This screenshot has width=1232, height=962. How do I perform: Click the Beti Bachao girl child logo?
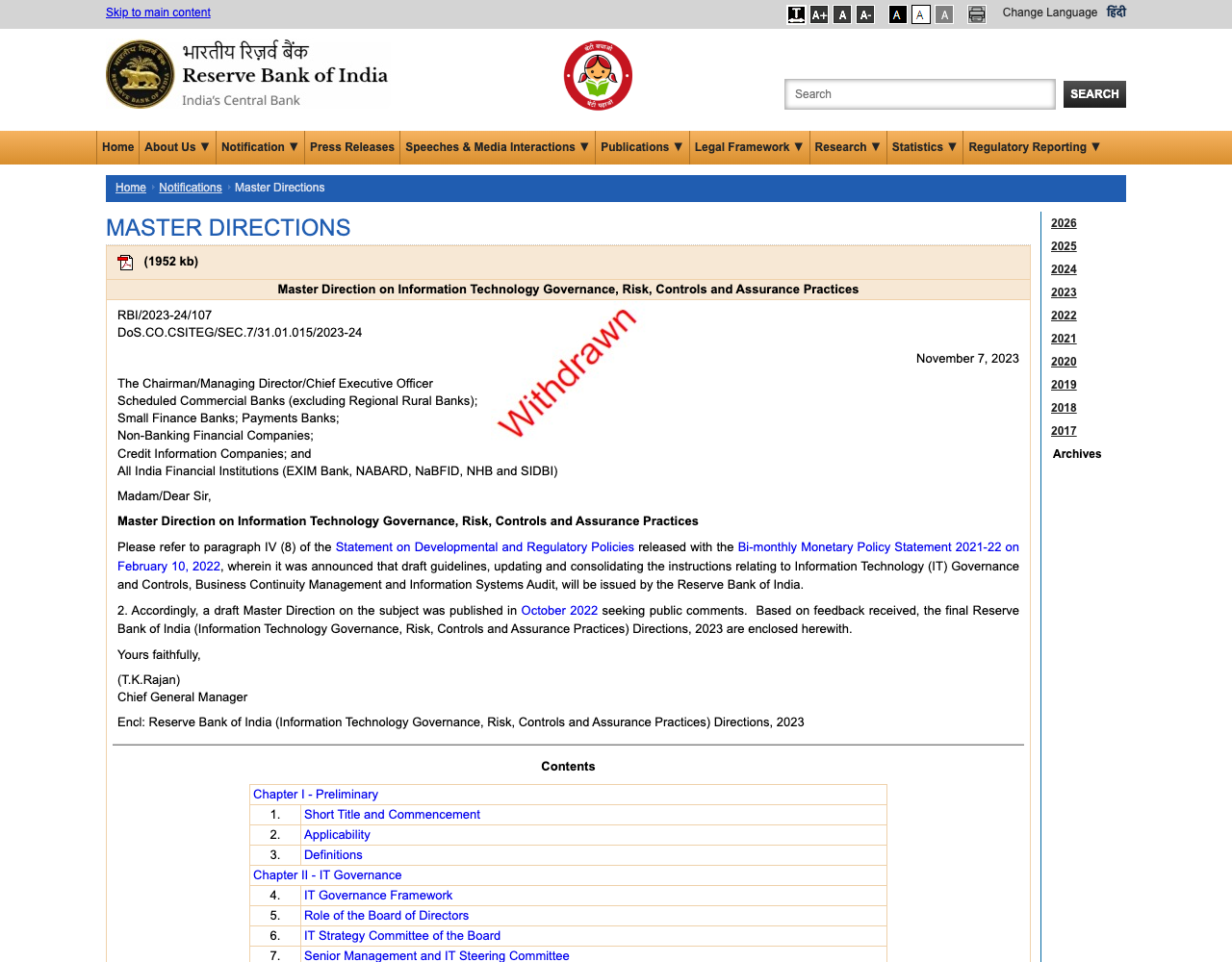tap(598, 75)
